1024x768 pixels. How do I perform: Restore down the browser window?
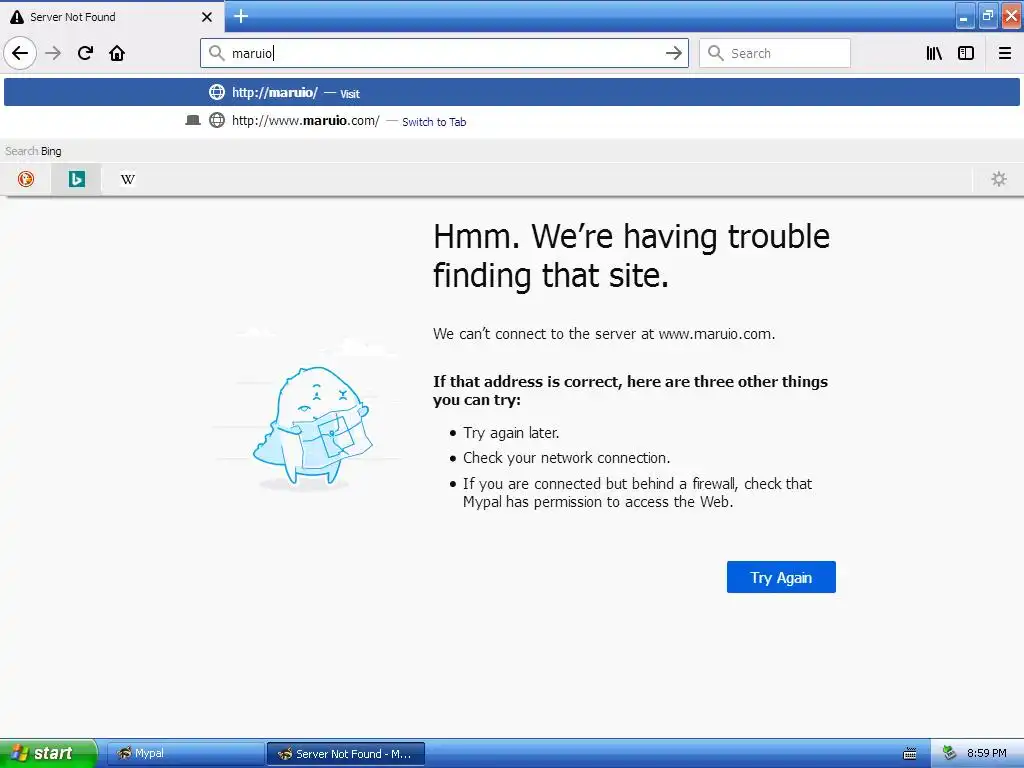[x=988, y=17]
